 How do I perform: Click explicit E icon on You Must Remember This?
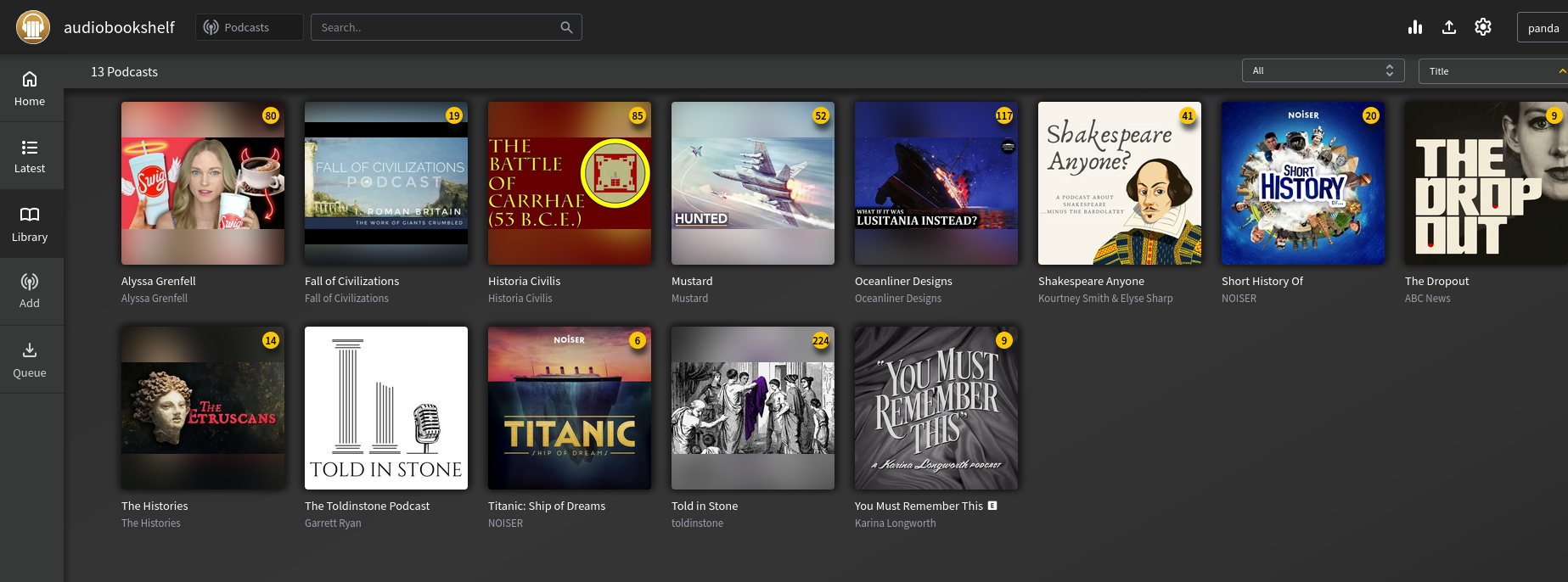pyautogui.click(x=992, y=506)
